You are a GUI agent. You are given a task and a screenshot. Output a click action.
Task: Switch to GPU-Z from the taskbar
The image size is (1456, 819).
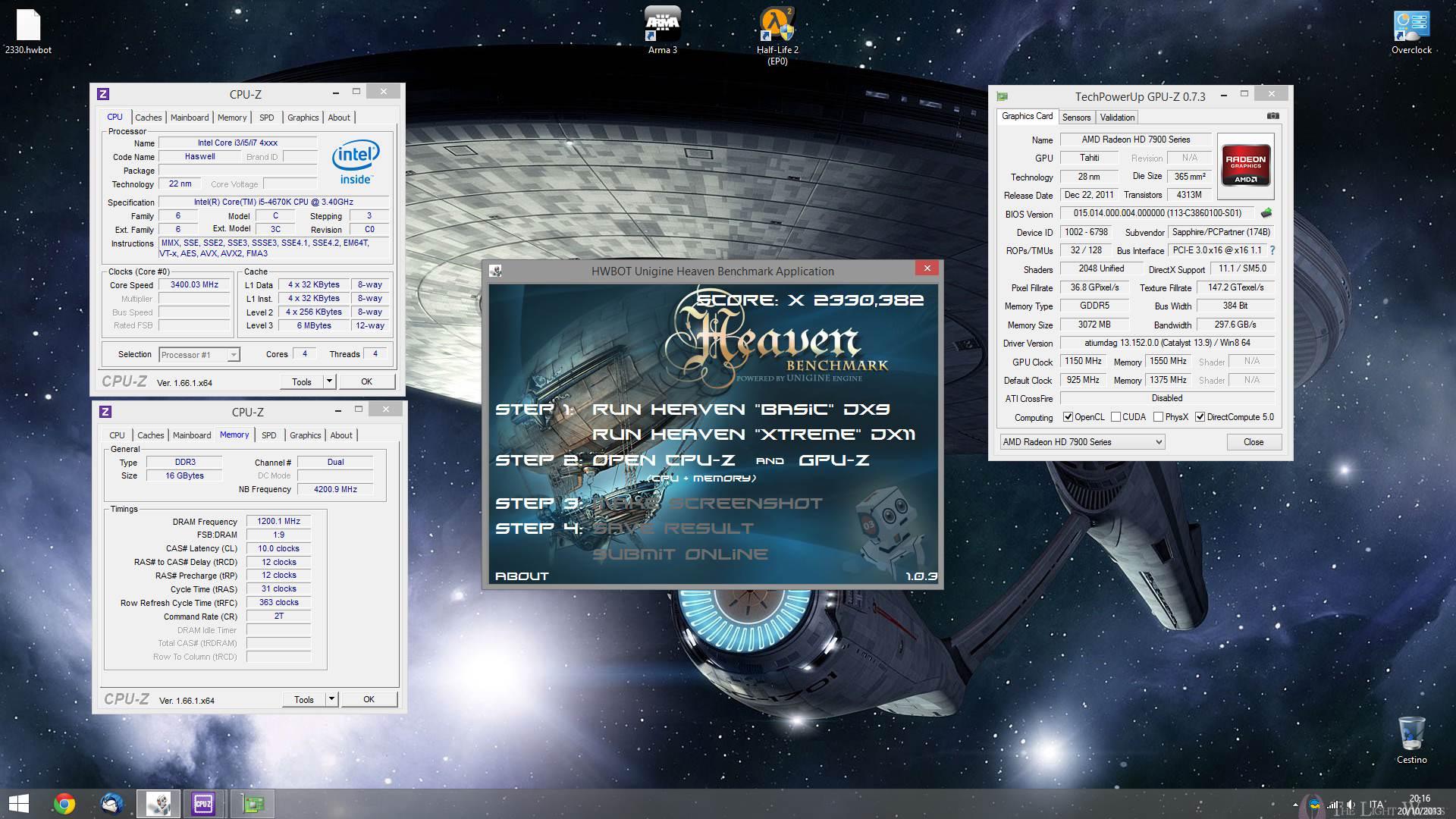(252, 804)
